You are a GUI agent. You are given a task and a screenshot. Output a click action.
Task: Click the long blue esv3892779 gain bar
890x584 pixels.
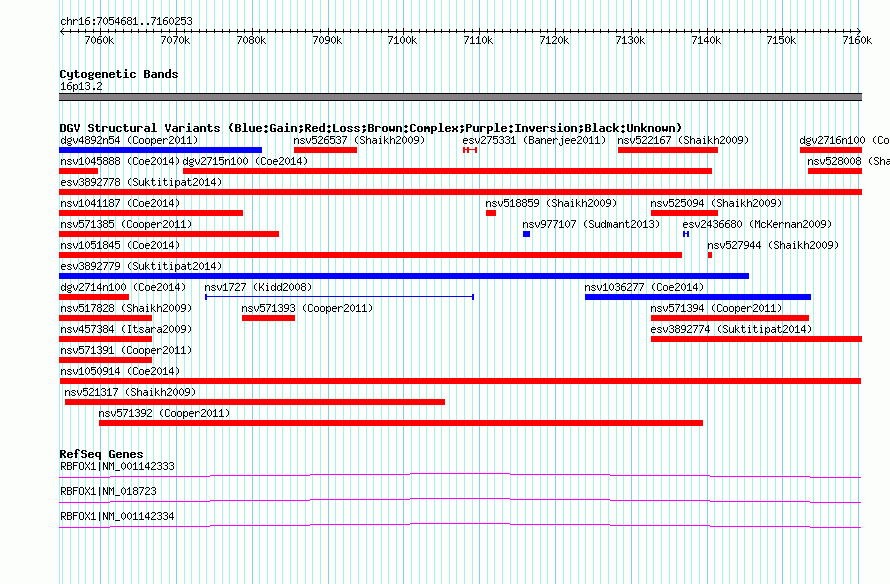pos(404,276)
